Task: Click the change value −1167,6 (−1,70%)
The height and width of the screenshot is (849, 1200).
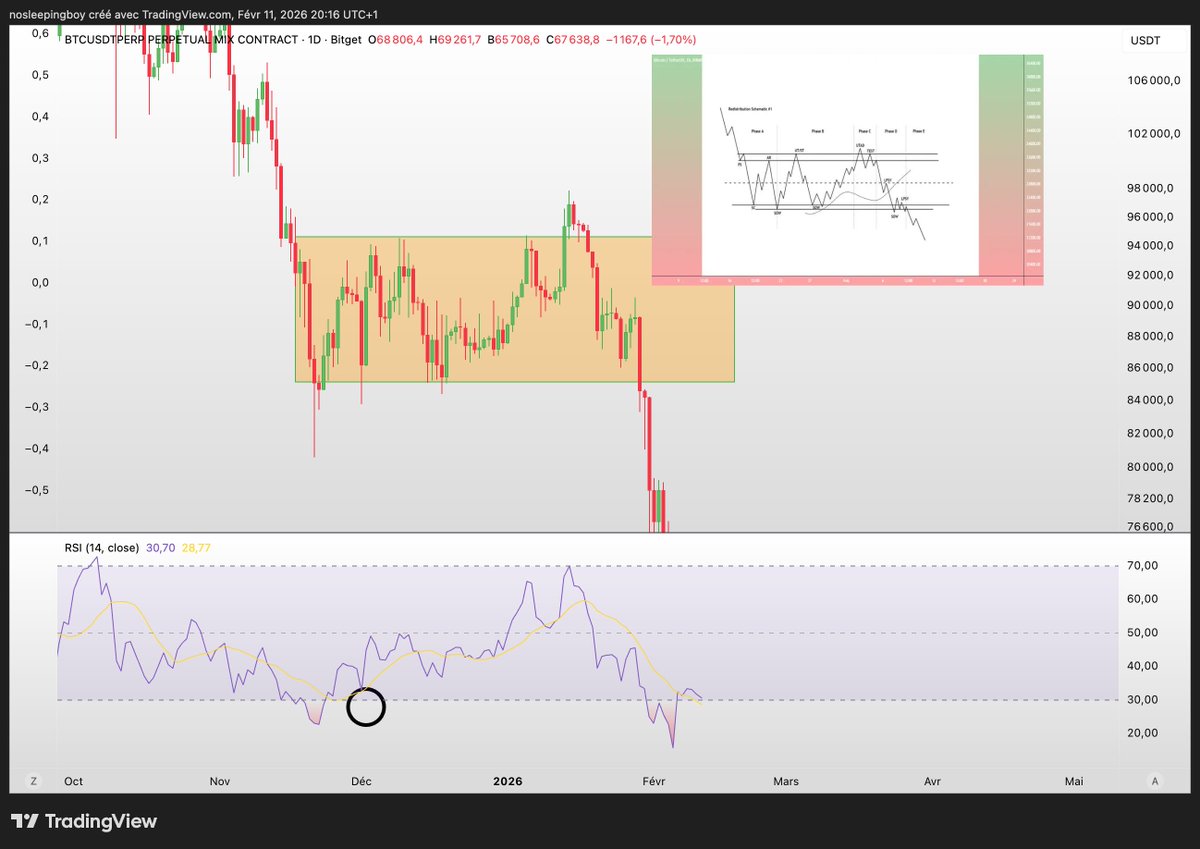Action: (x=652, y=39)
